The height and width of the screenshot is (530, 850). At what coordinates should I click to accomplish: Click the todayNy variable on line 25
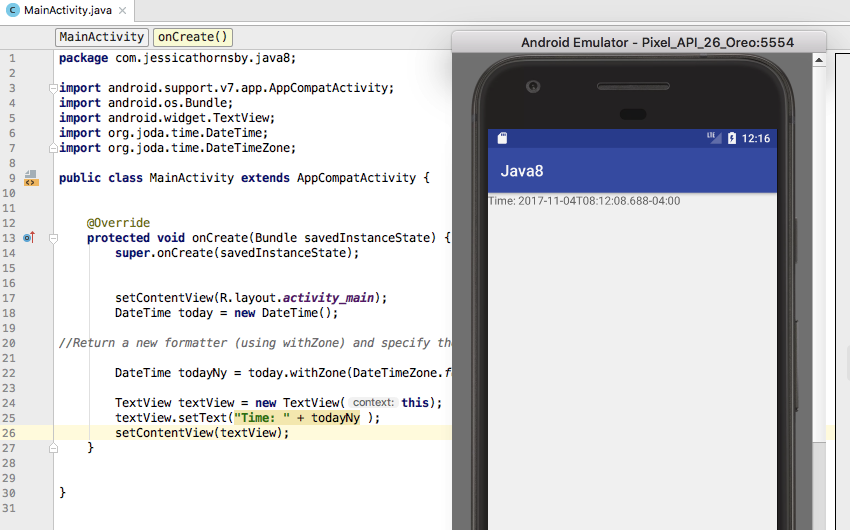[x=335, y=418]
